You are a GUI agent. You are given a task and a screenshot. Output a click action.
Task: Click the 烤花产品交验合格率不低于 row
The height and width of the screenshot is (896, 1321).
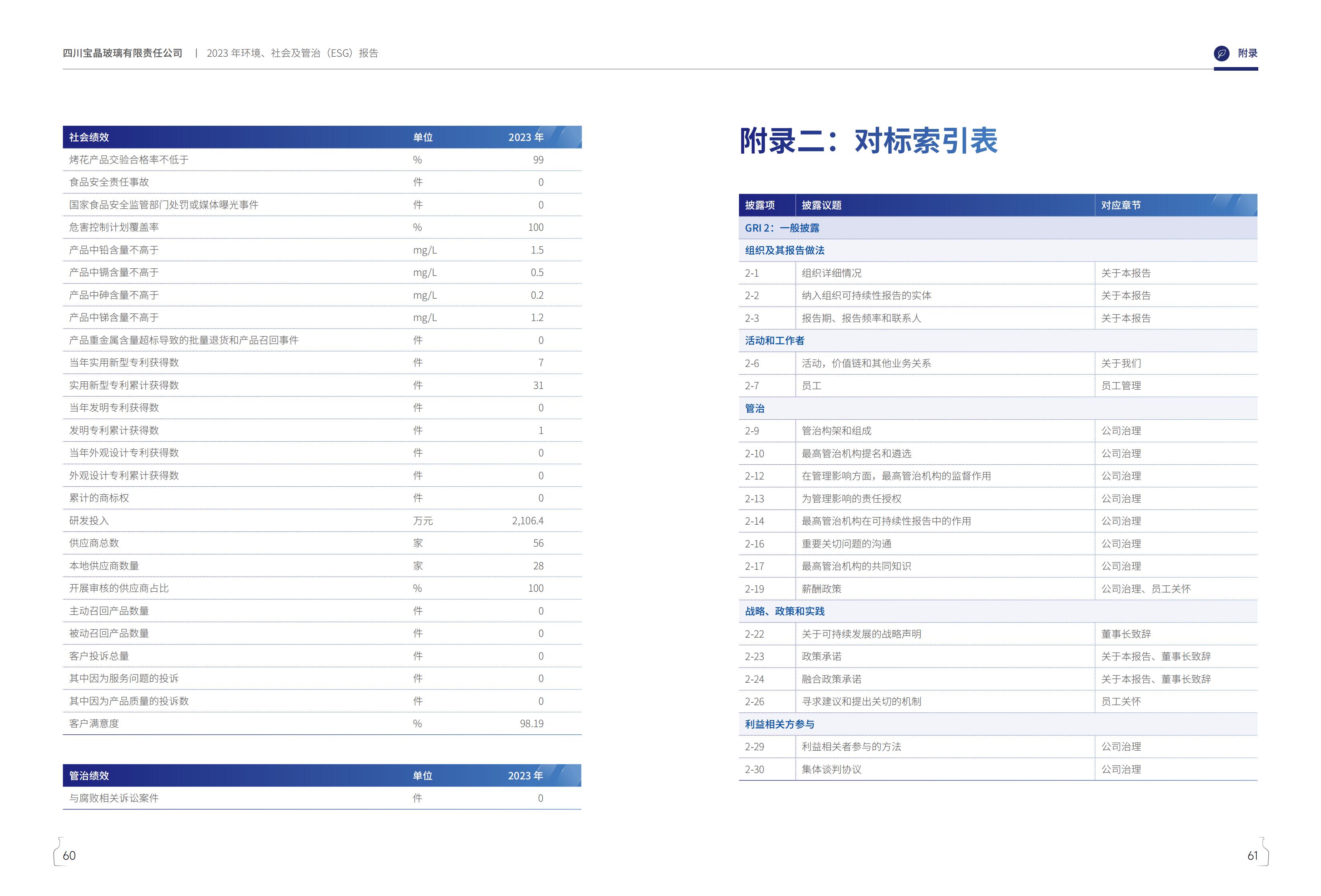click(322, 160)
